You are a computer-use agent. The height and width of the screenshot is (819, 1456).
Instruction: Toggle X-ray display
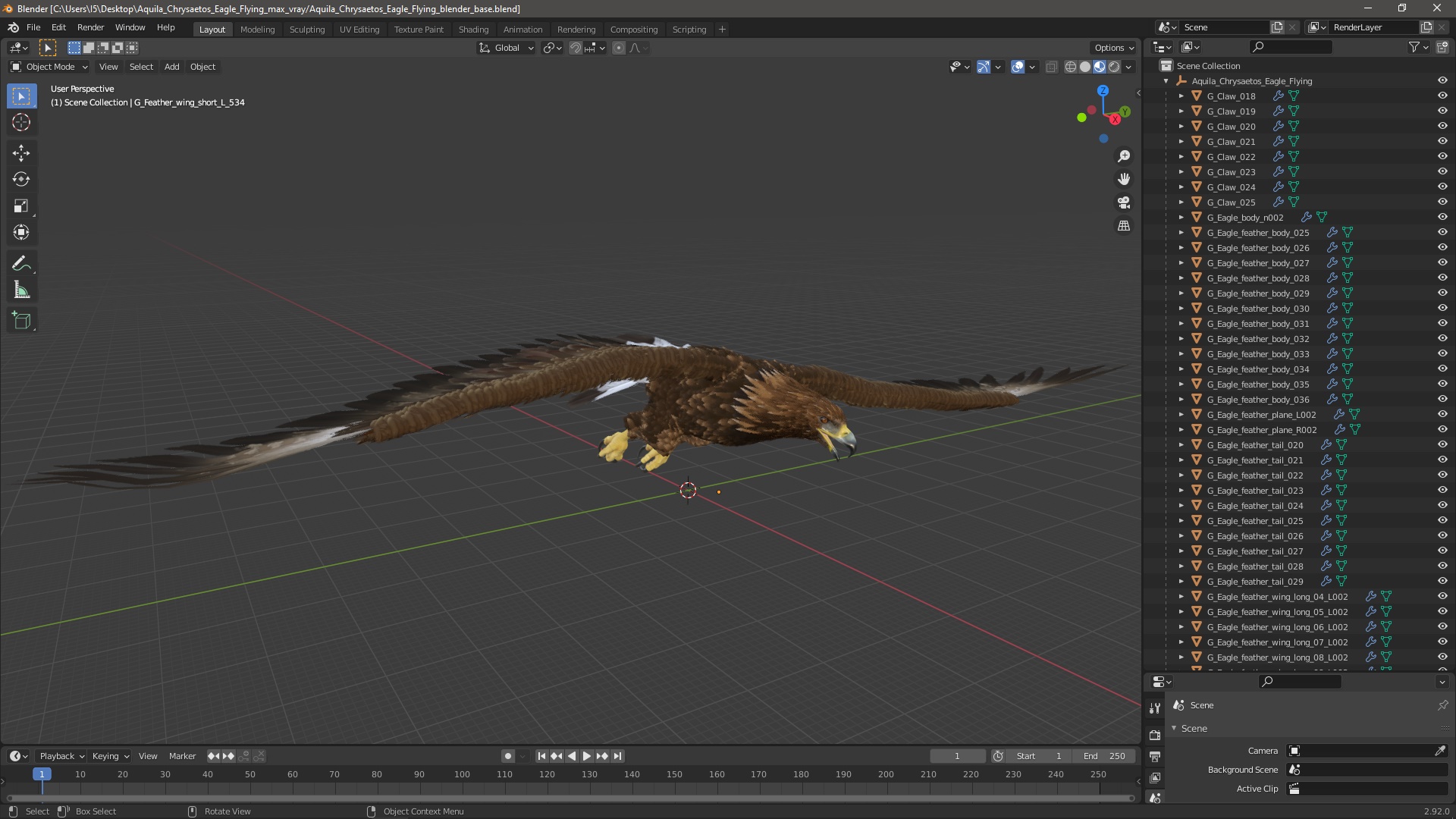(x=1051, y=67)
